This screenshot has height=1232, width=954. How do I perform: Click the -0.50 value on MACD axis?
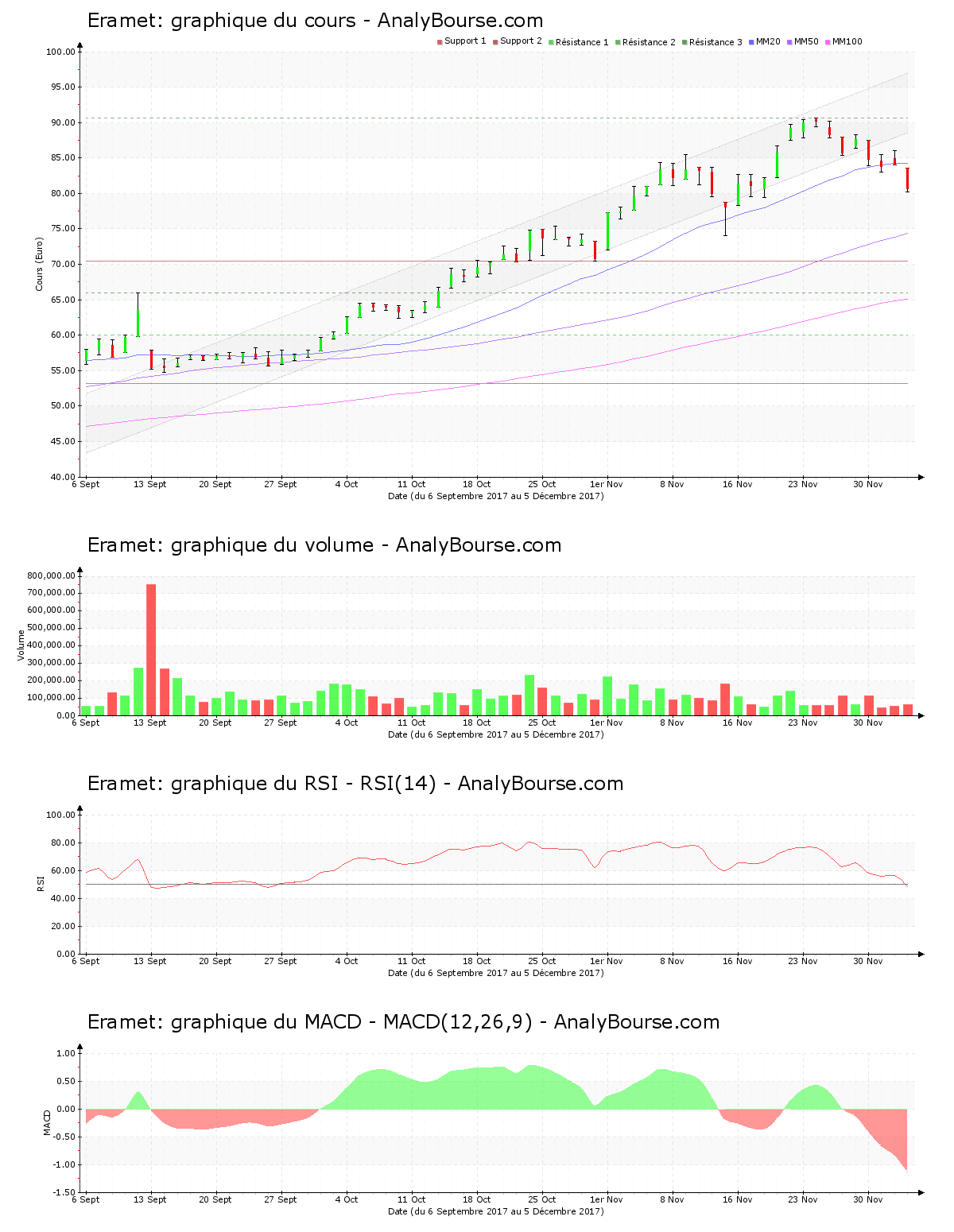(x=66, y=1137)
